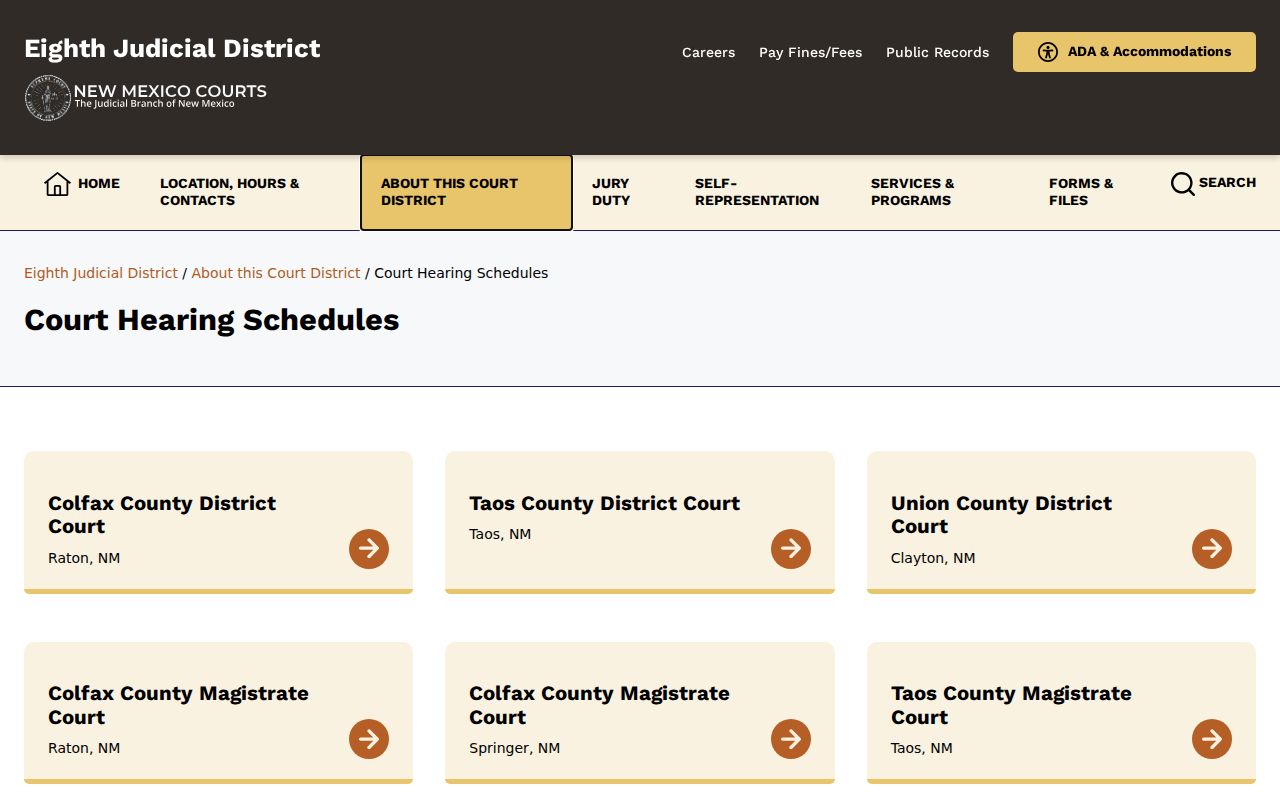Visit the Public Records link

[937, 52]
